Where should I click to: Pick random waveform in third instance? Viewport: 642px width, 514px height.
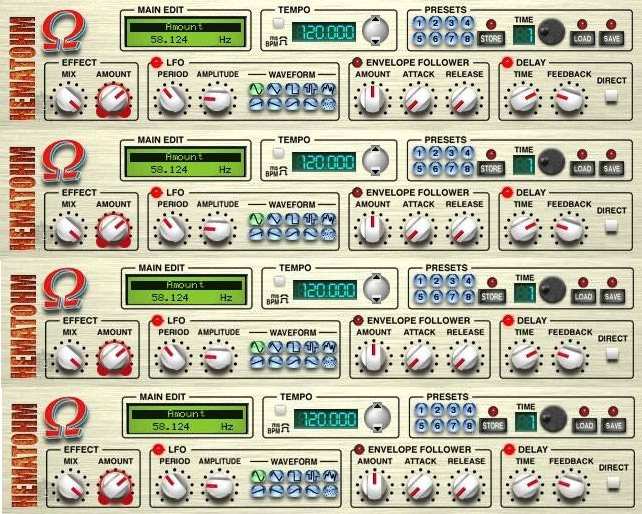(x=329, y=347)
